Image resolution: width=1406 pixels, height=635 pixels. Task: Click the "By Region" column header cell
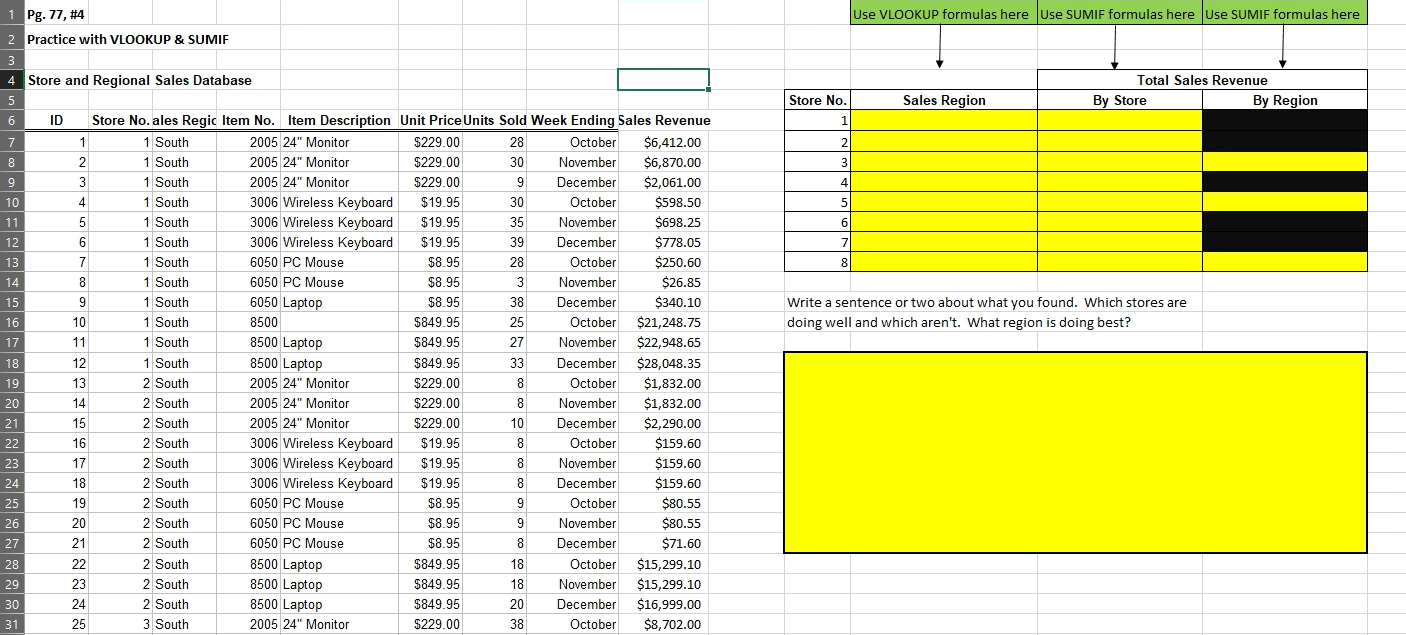coord(1284,100)
